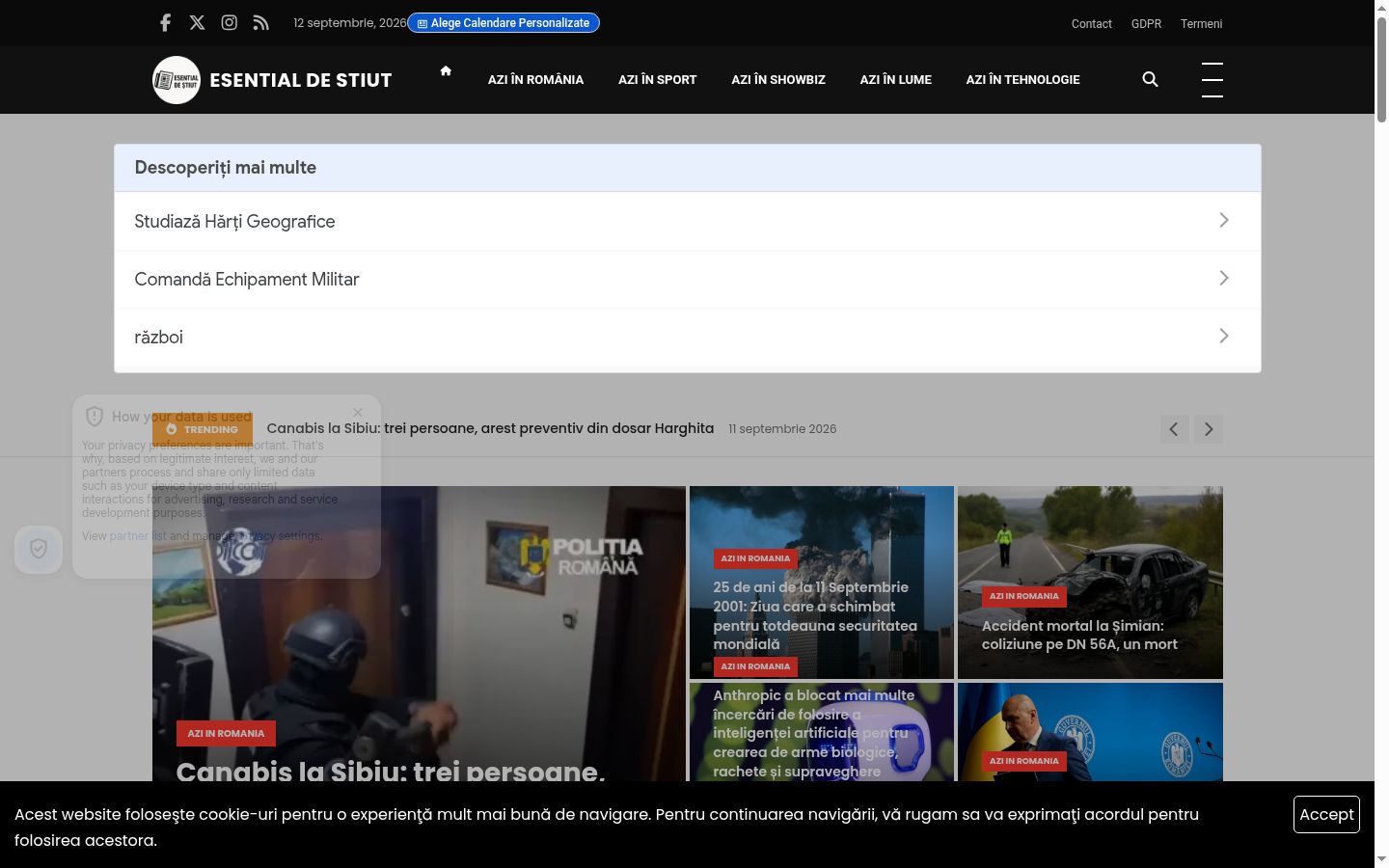Image resolution: width=1389 pixels, height=868 pixels.
Task: Open the main Canabis la Sibiu headline
Action: click(x=391, y=771)
